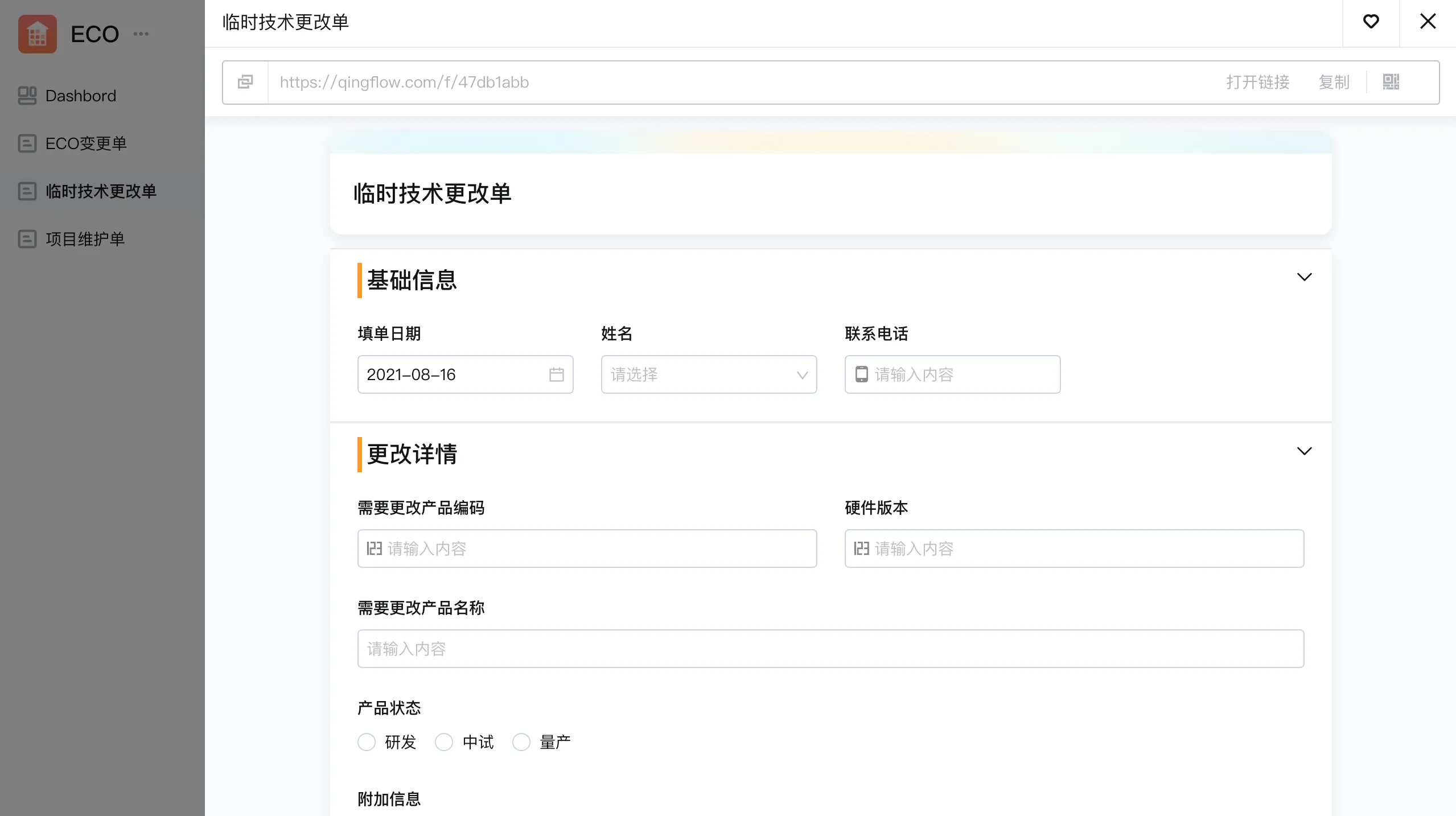The width and height of the screenshot is (1456, 816).
Task: Click 复制 to copy the link
Action: point(1334,82)
